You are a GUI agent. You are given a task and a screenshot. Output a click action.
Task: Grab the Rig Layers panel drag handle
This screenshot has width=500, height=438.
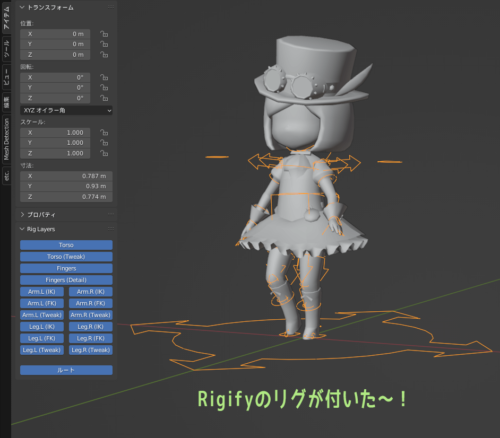coord(111,229)
